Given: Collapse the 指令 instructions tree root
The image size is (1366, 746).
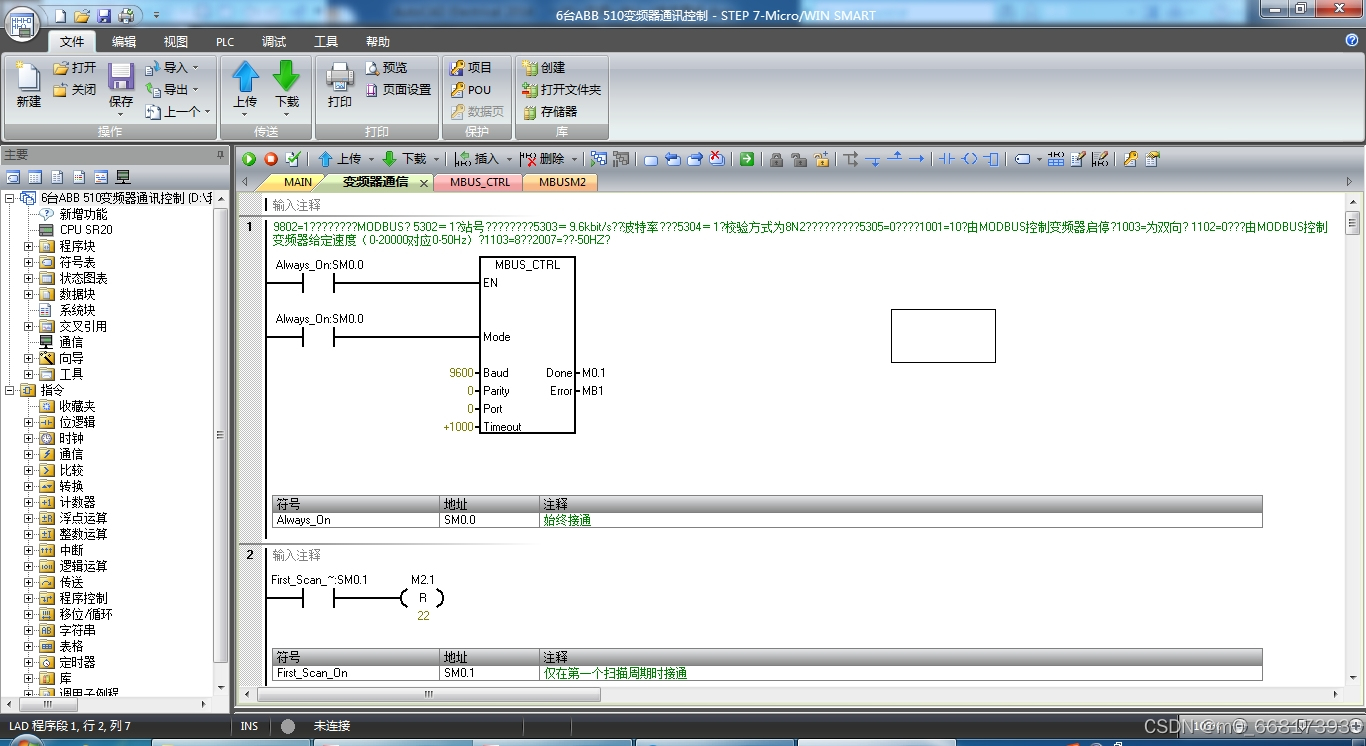Looking at the screenshot, I should point(10,390).
